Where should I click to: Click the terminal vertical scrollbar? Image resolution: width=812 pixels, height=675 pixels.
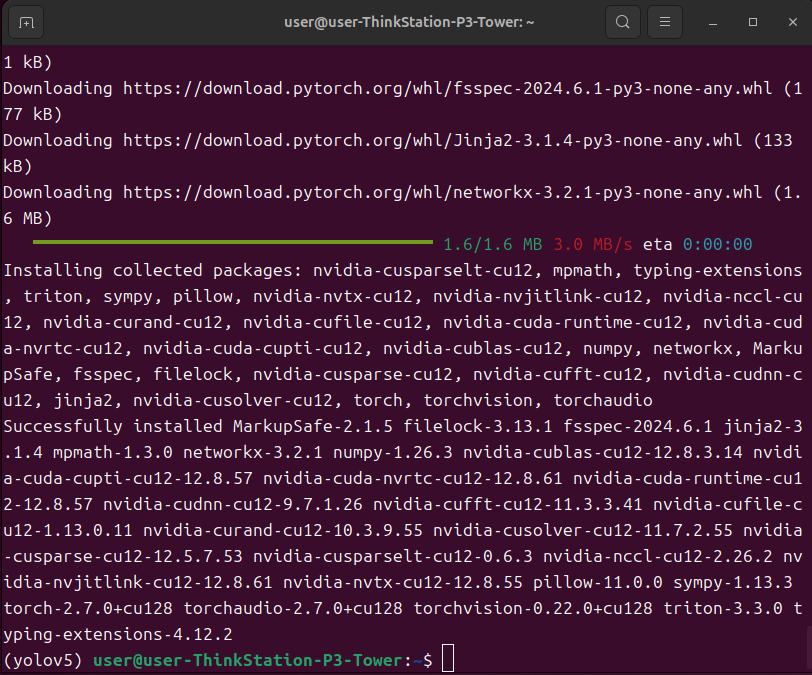pyautogui.click(x=809, y=648)
